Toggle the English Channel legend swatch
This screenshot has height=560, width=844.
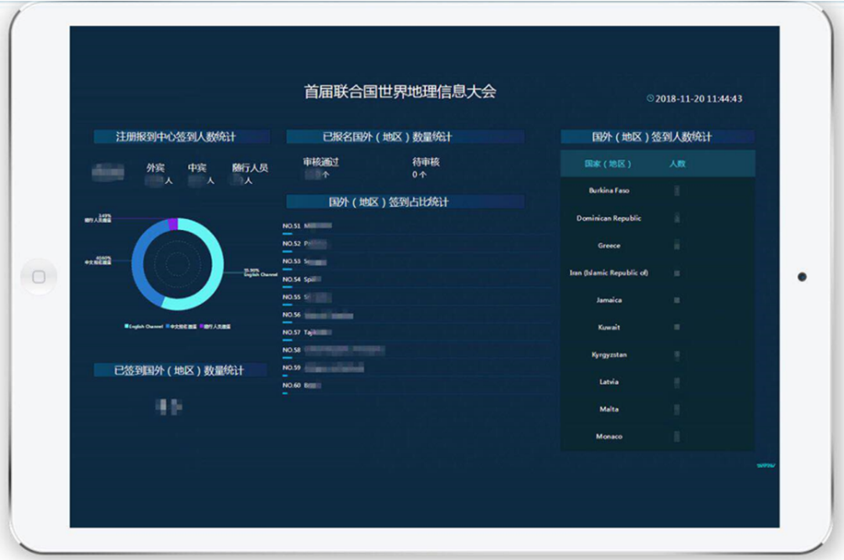tap(126, 326)
